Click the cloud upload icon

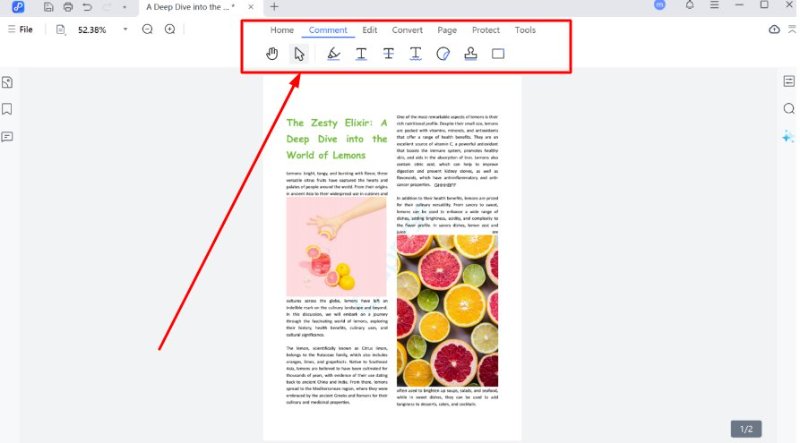[774, 30]
